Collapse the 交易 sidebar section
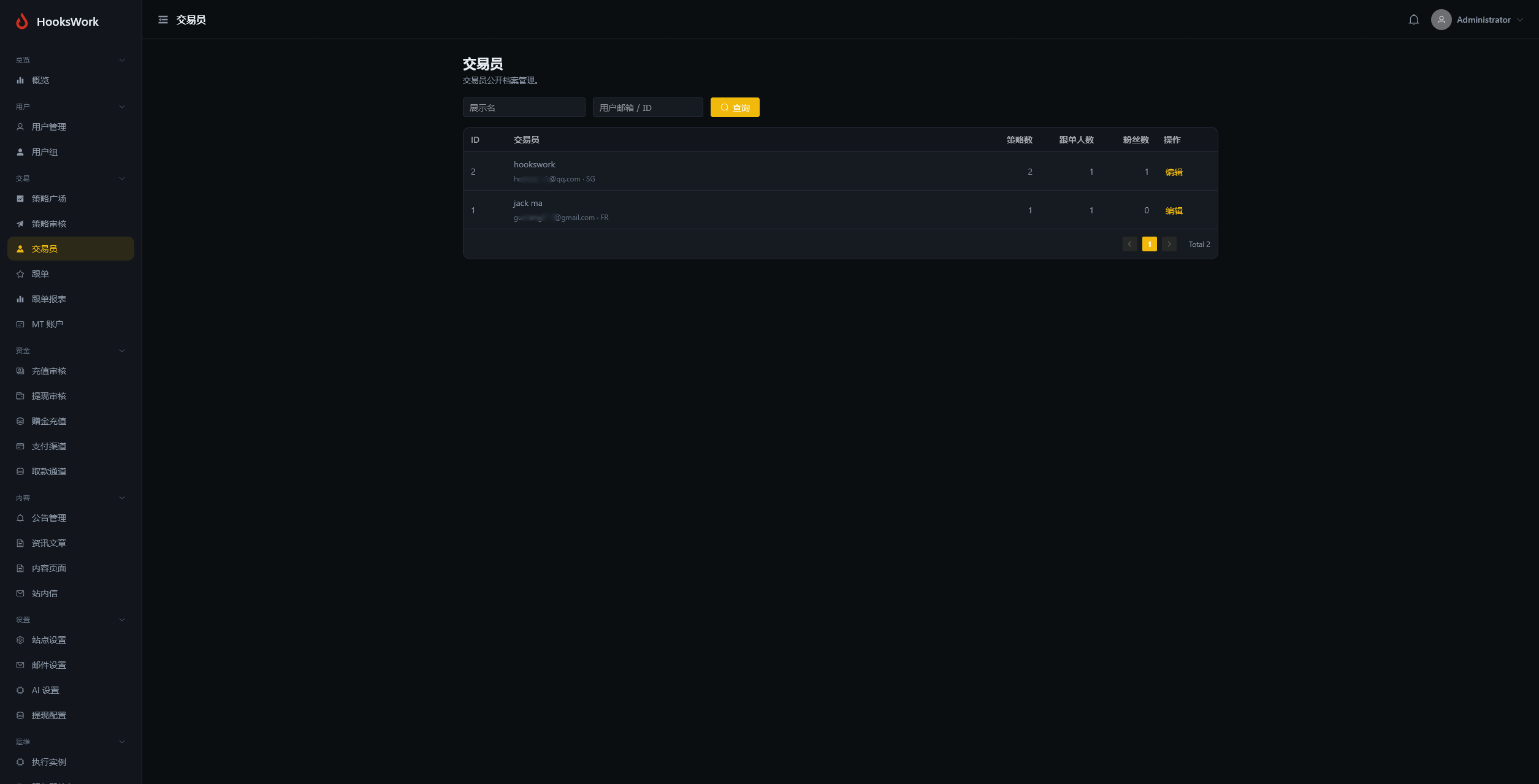The width and height of the screenshot is (1539, 784). (x=122, y=178)
